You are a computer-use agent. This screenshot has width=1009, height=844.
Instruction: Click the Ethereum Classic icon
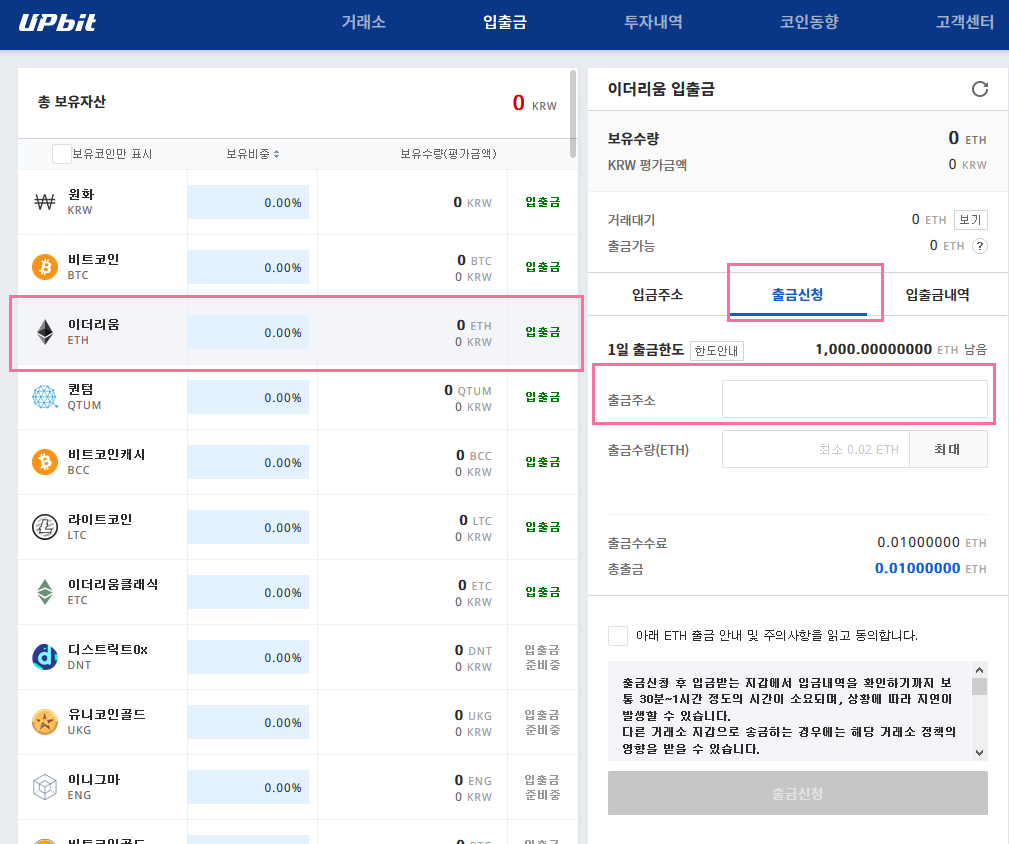[45, 592]
